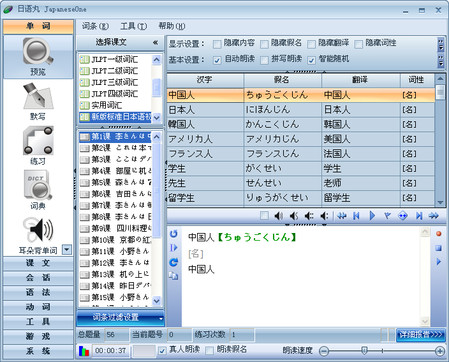
Task: Tick the empty checkbox in playback toolbar
Action: coord(264,216)
